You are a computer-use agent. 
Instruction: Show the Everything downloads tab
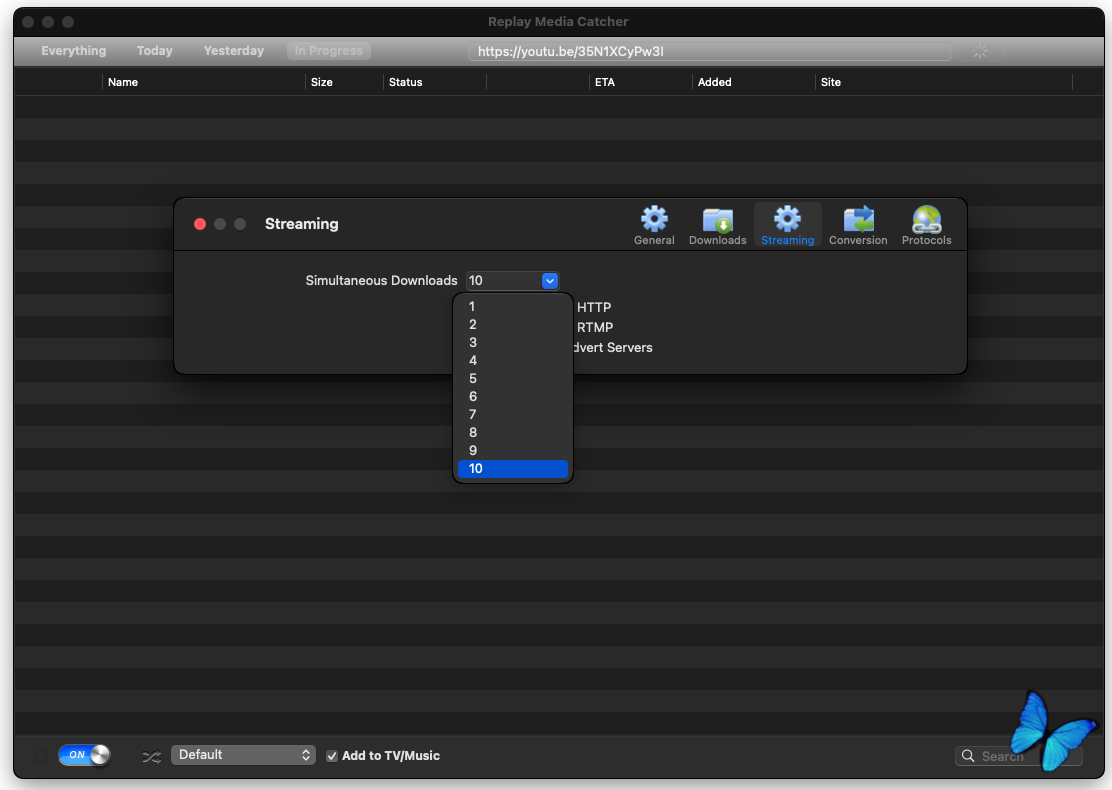[x=73, y=51]
